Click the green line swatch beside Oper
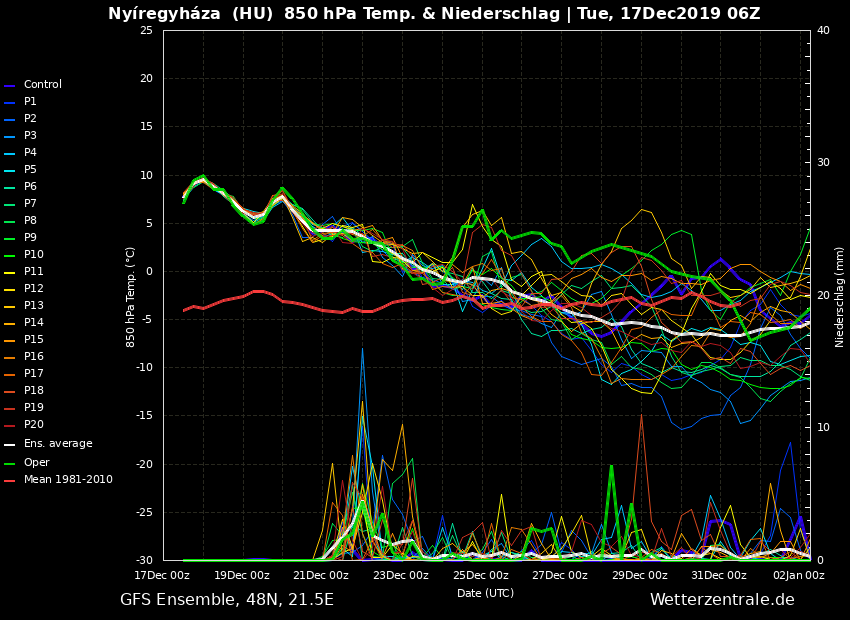850x620 pixels. (10, 463)
